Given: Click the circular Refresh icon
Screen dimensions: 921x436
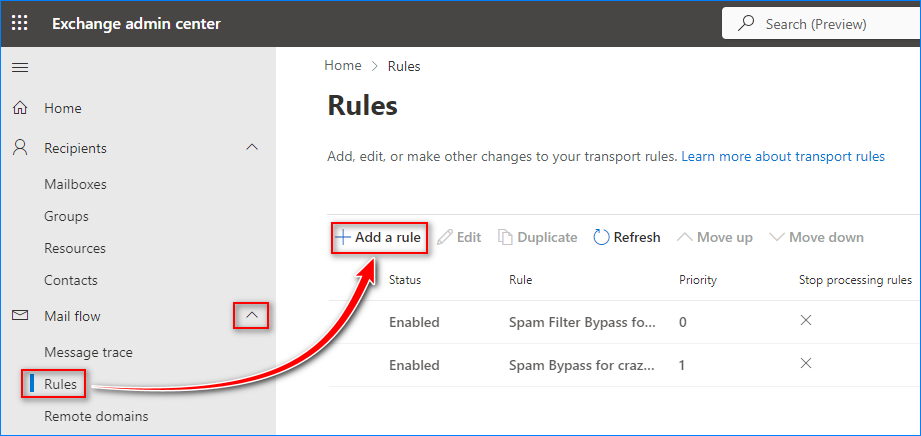Looking at the screenshot, I should click(x=601, y=237).
